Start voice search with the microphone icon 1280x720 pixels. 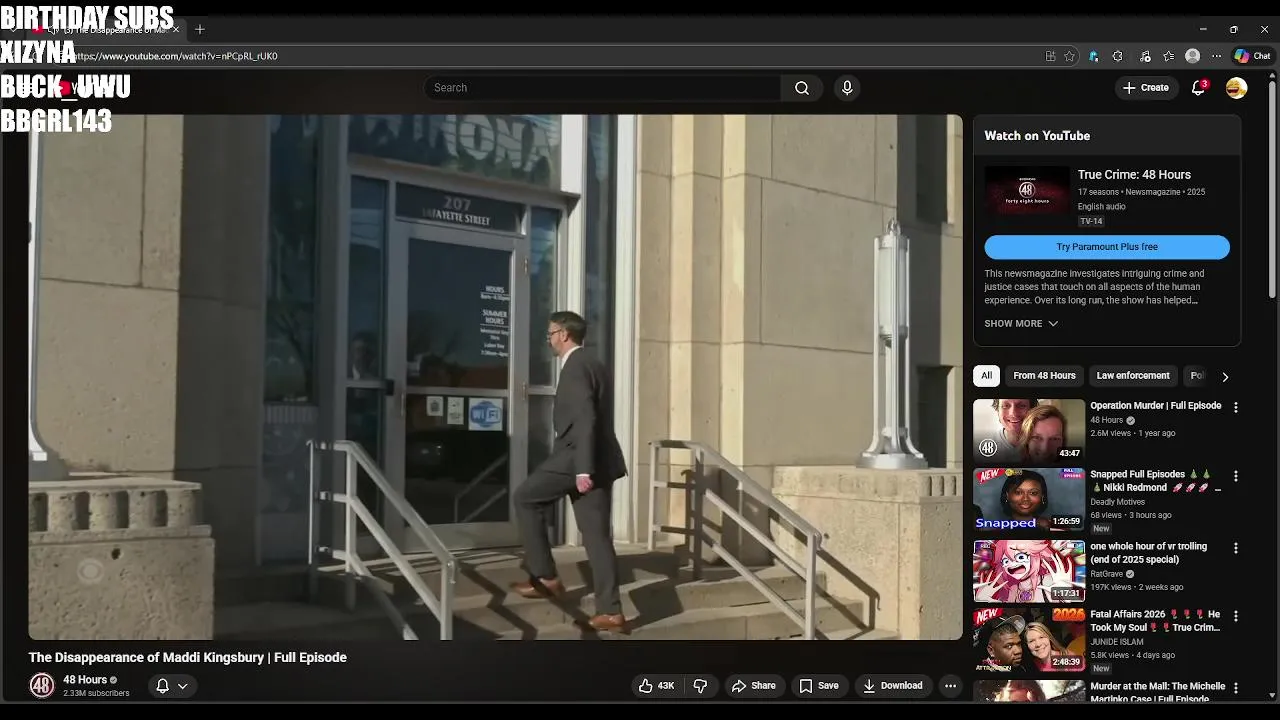[x=847, y=88]
